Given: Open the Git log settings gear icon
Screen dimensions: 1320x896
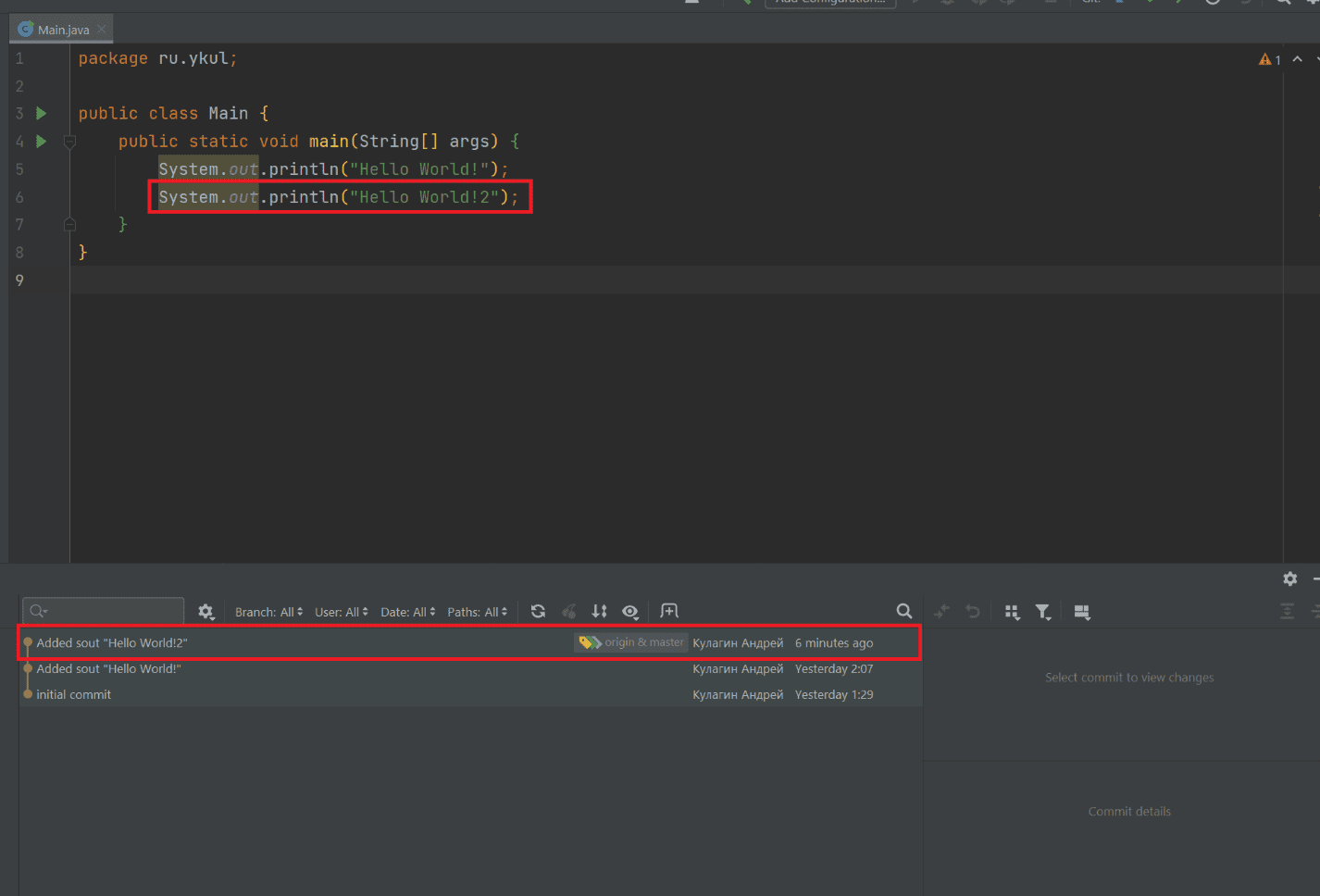Looking at the screenshot, I should click(x=205, y=612).
